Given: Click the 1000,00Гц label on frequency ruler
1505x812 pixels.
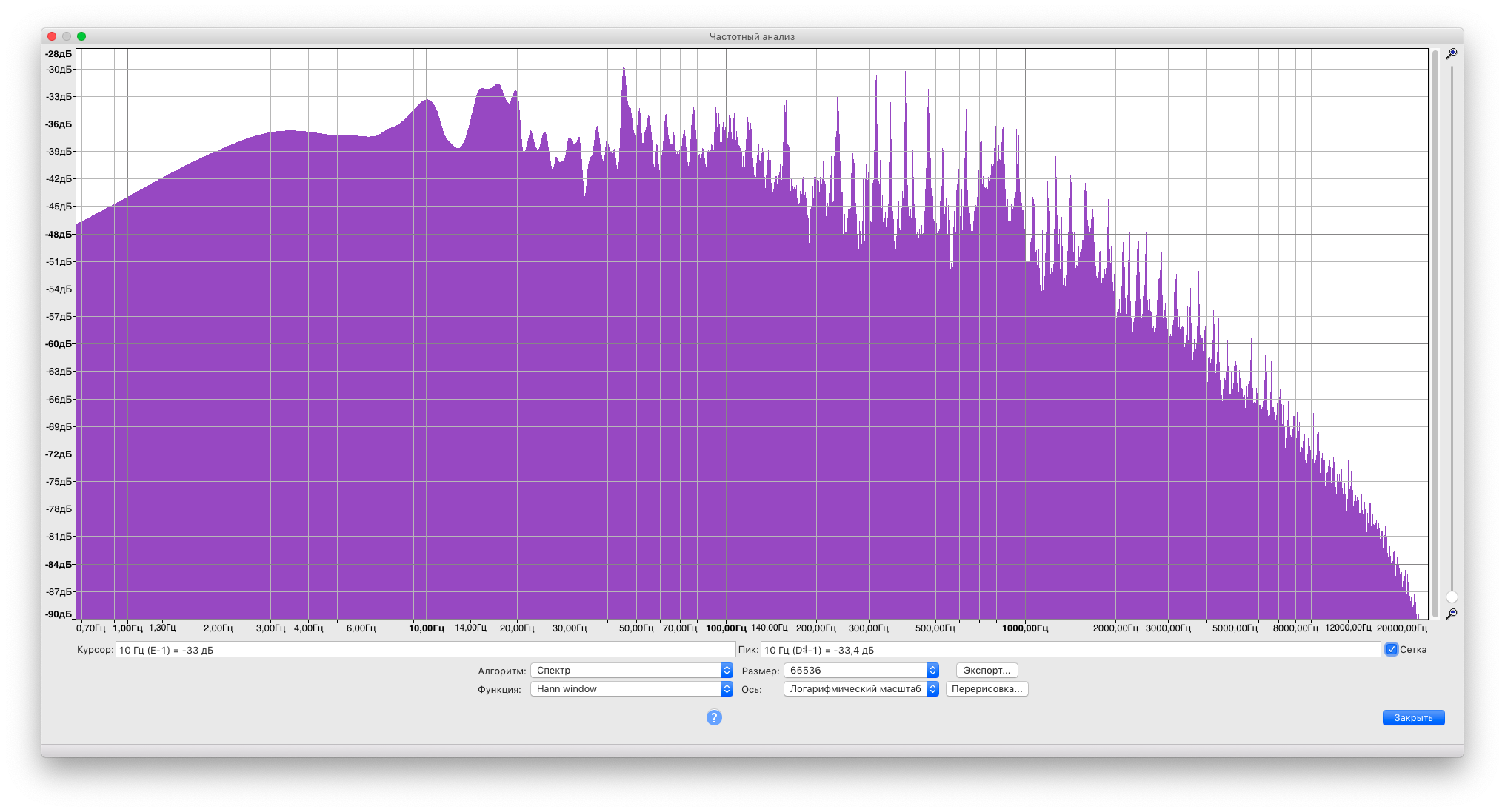Looking at the screenshot, I should (1025, 628).
